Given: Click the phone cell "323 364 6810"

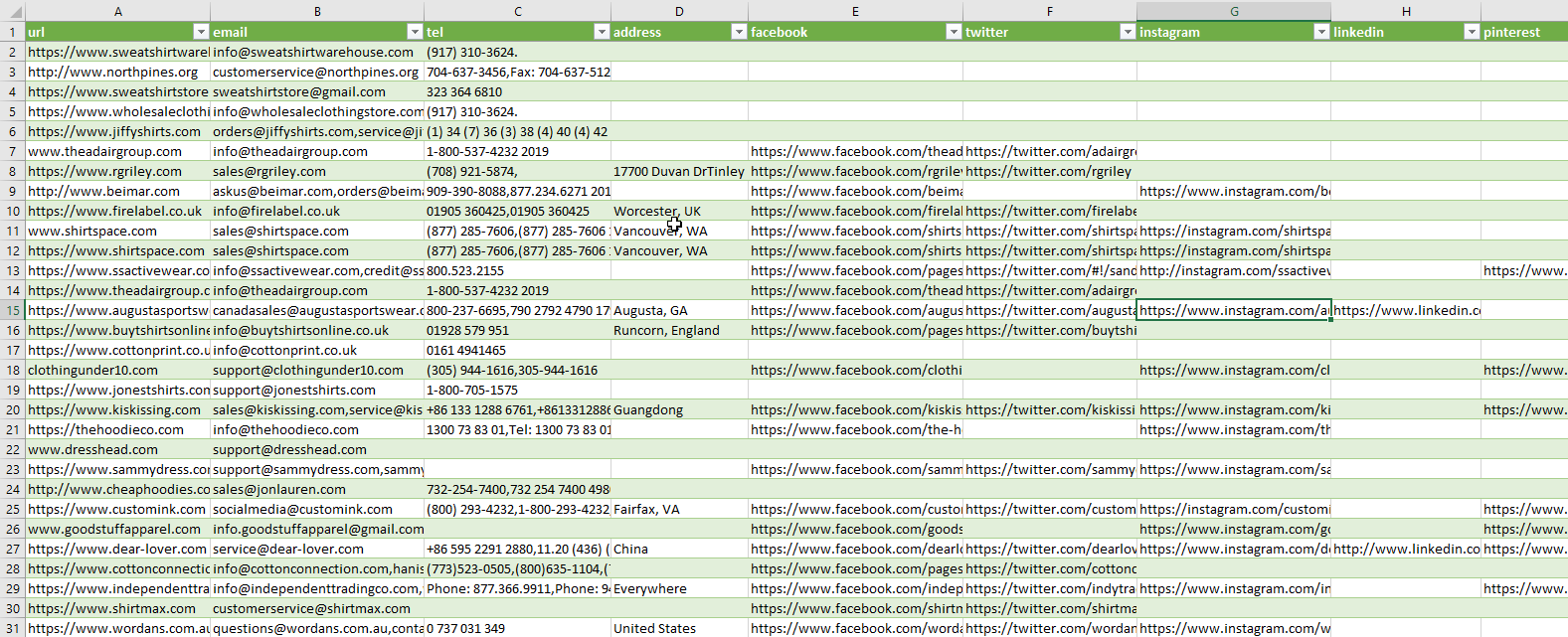Looking at the screenshot, I should [x=518, y=91].
